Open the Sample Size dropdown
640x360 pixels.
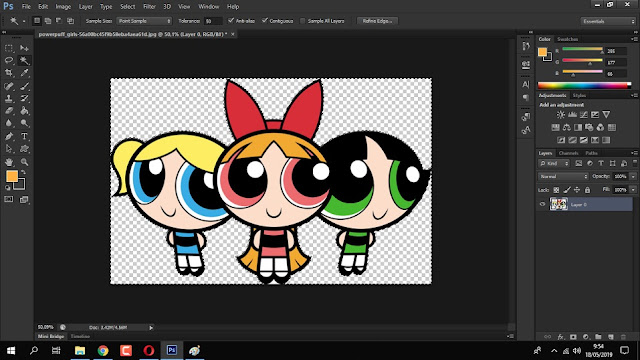[144, 21]
